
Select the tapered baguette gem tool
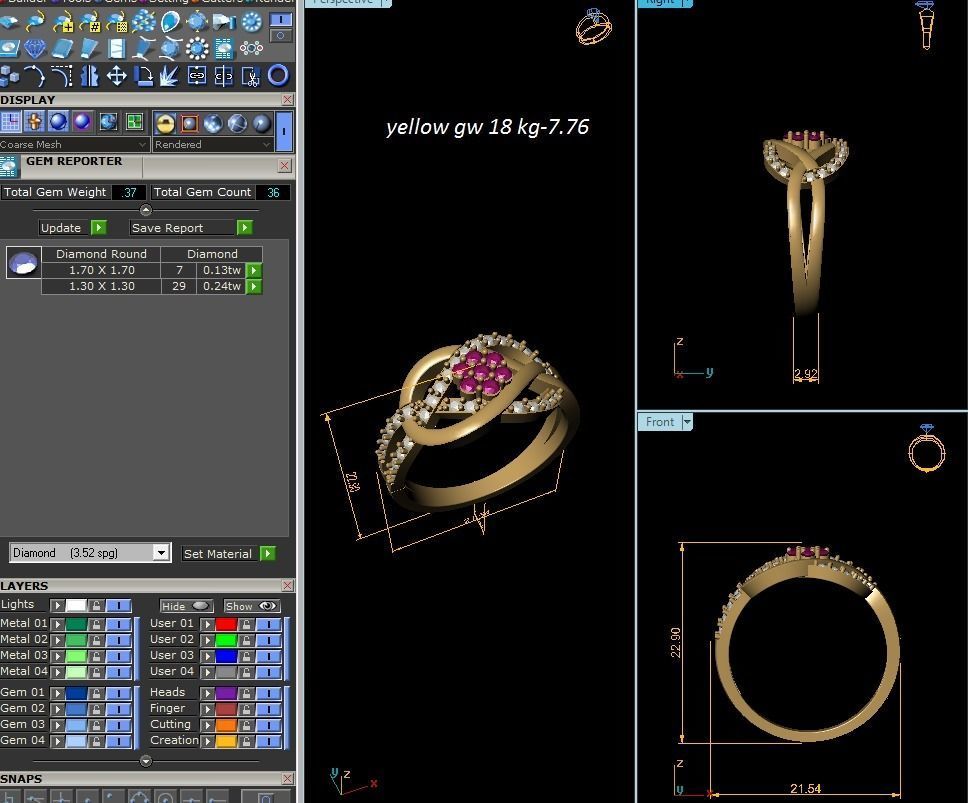pyautogui.click(x=90, y=48)
